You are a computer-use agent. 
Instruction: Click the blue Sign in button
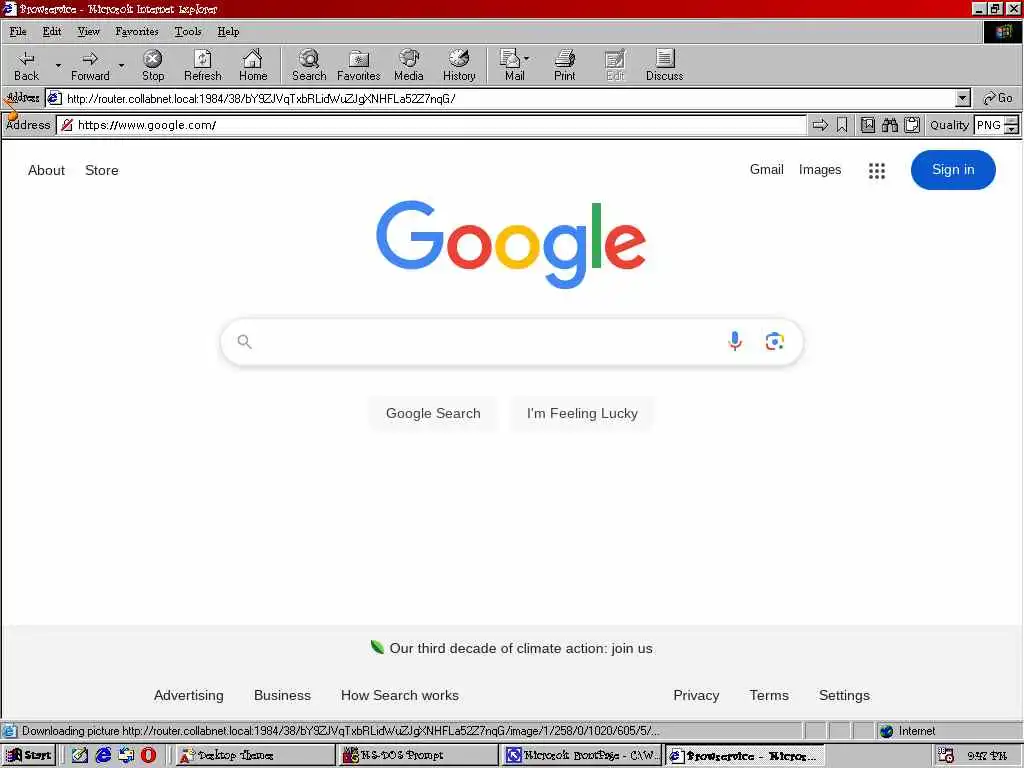point(953,170)
